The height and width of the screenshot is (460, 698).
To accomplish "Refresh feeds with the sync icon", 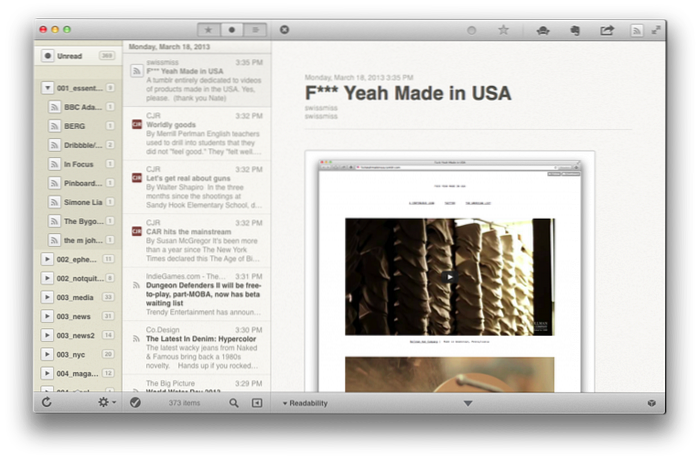I will point(46,402).
